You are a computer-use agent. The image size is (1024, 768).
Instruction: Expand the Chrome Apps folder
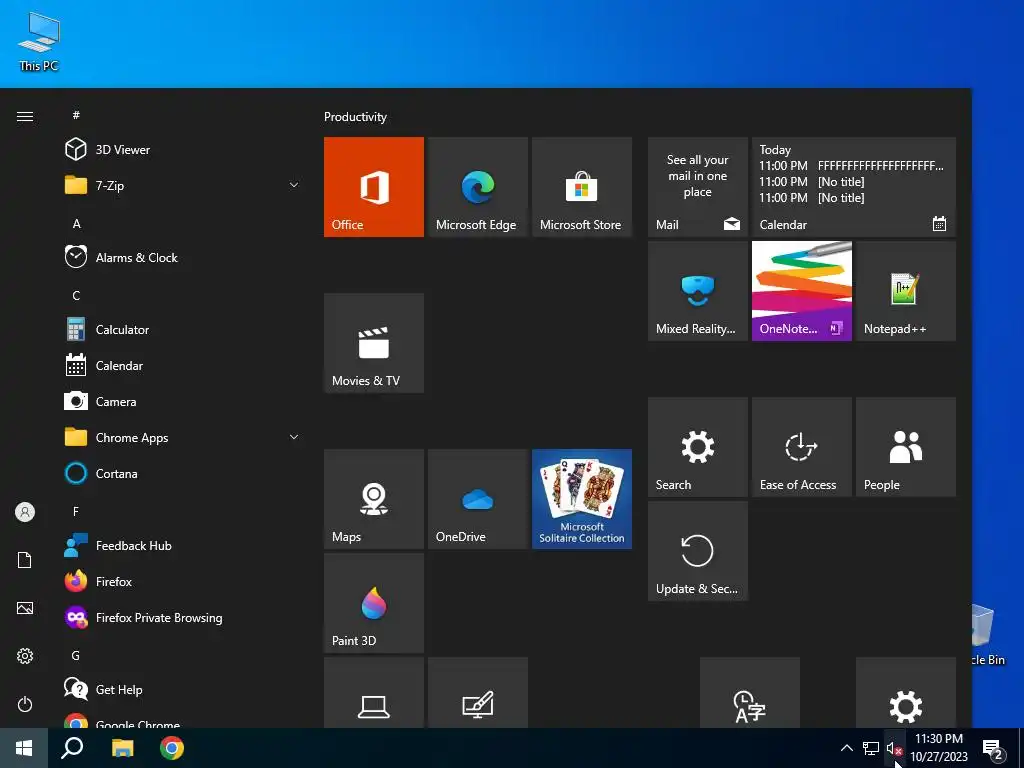coord(182,438)
